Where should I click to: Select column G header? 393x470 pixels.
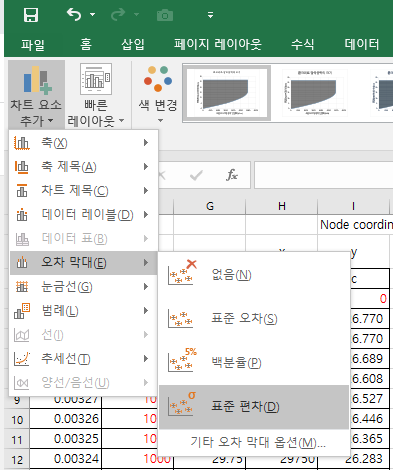pos(210,206)
